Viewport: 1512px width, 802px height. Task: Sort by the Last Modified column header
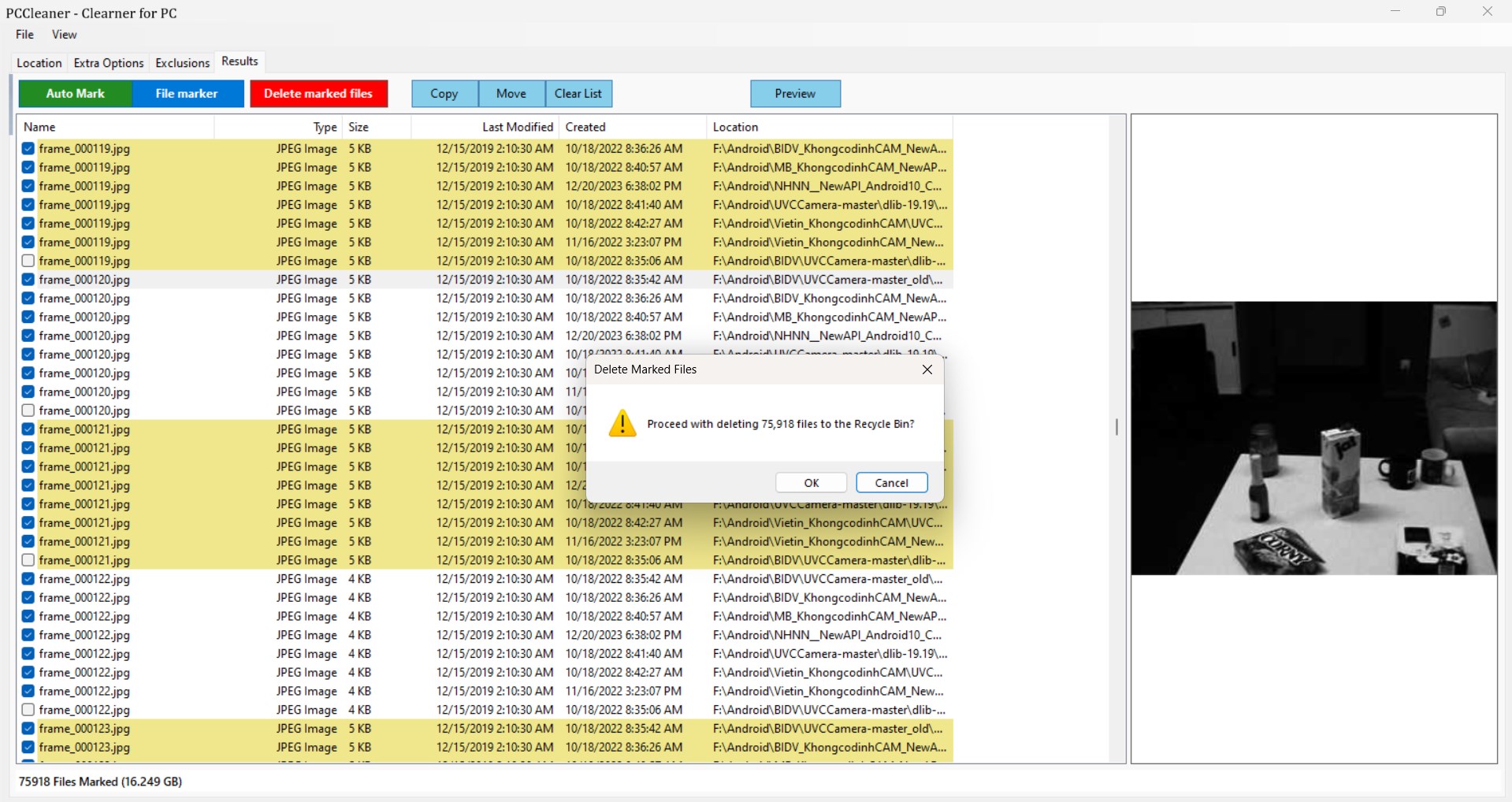click(x=485, y=127)
